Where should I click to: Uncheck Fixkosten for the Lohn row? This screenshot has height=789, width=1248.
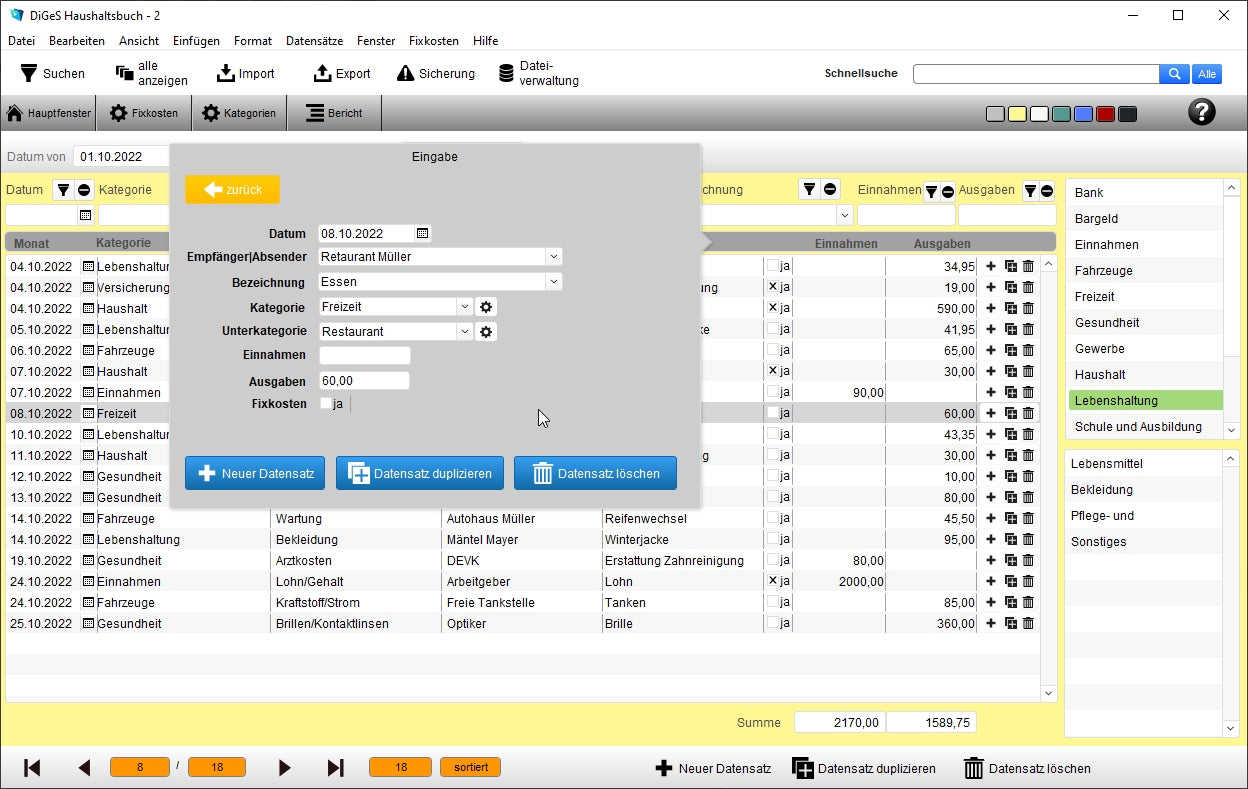pyautogui.click(x=773, y=582)
